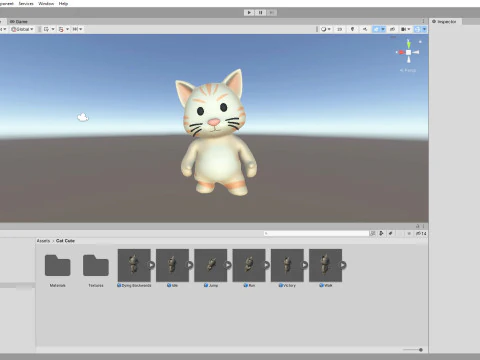Toggle scene lighting bulb icon
This screenshot has height=360, width=480.
click(352, 29)
